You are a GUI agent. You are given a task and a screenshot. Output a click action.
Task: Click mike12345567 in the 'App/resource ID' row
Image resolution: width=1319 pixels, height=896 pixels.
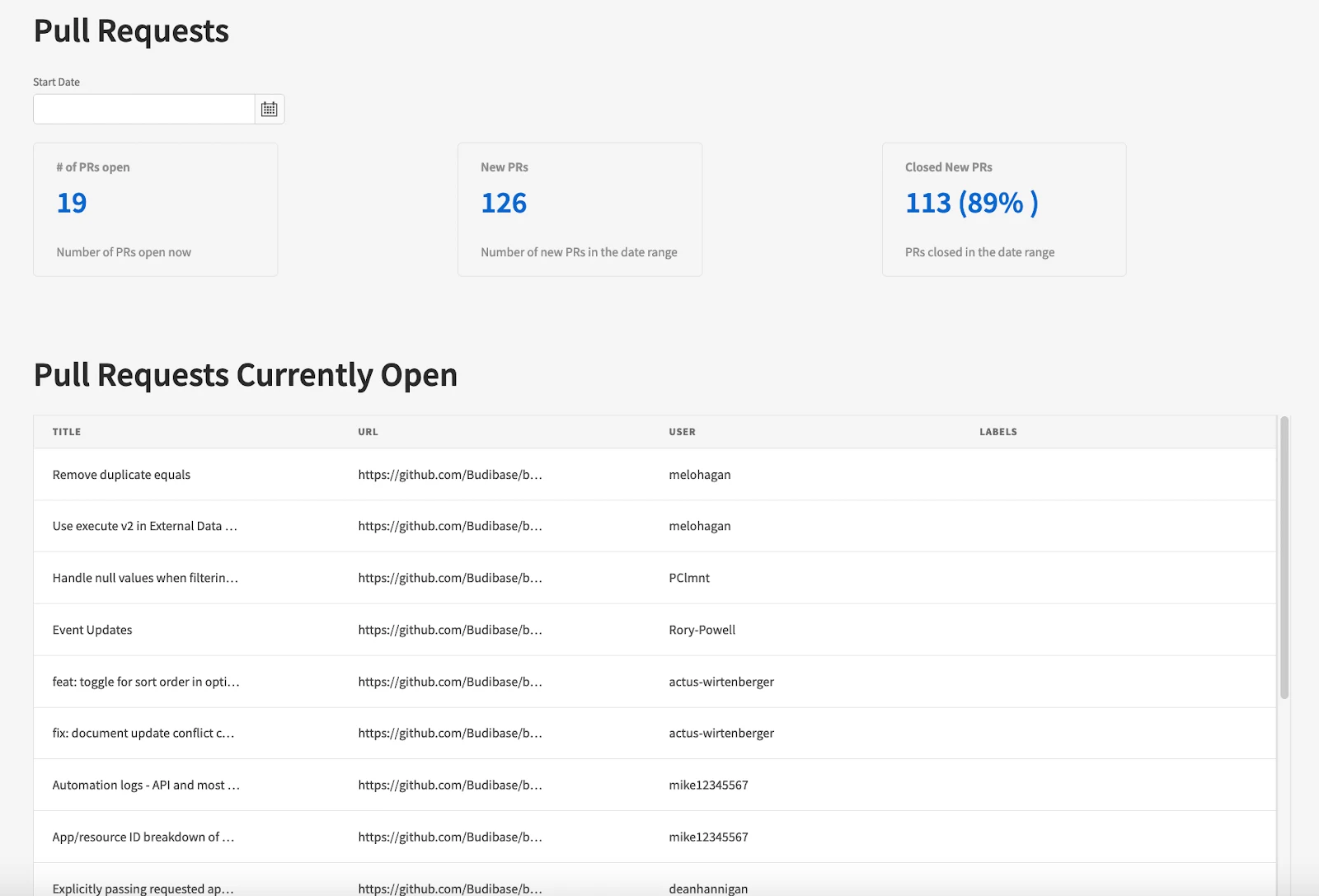coord(708,837)
